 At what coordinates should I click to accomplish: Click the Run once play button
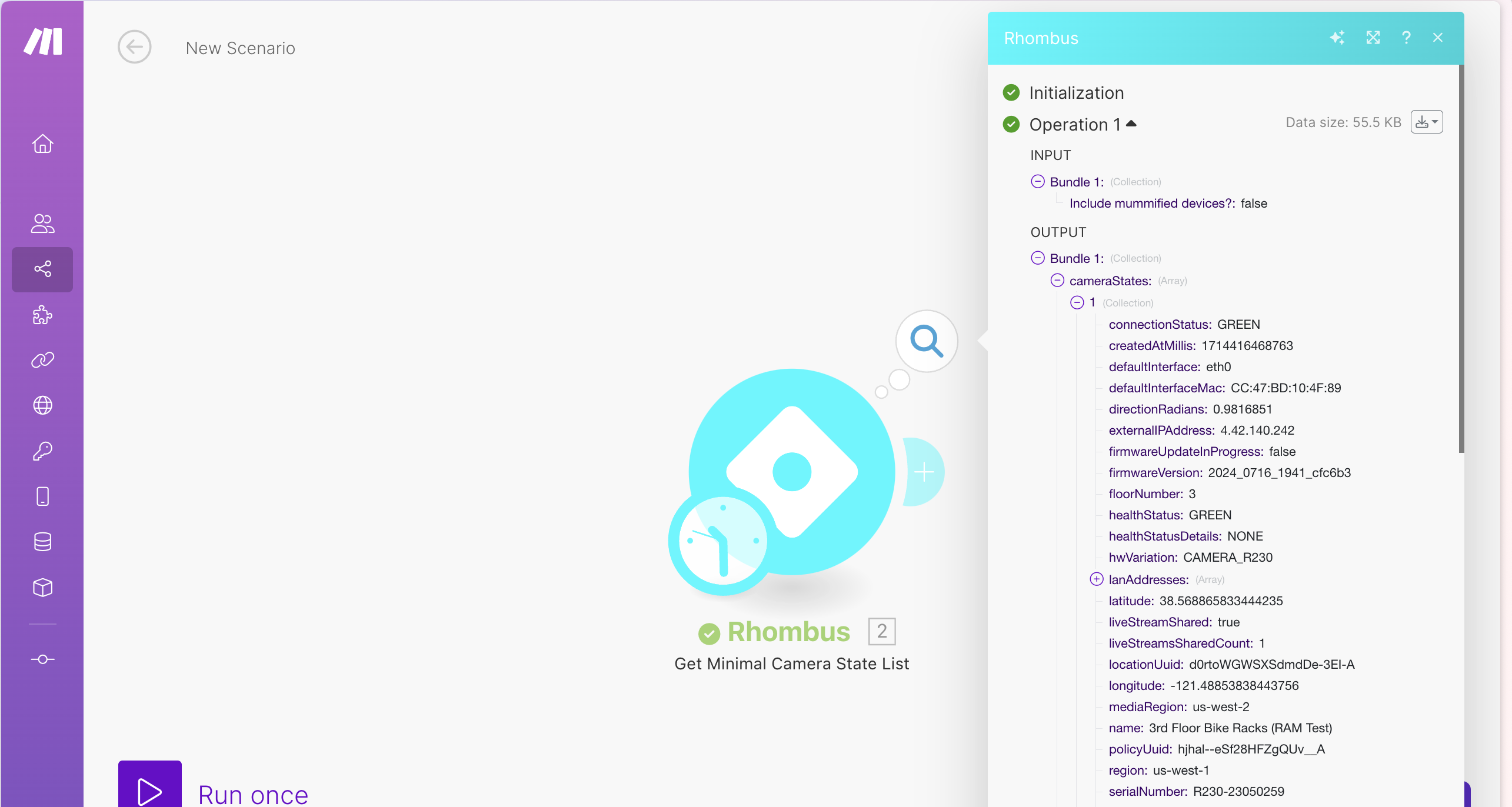click(150, 785)
